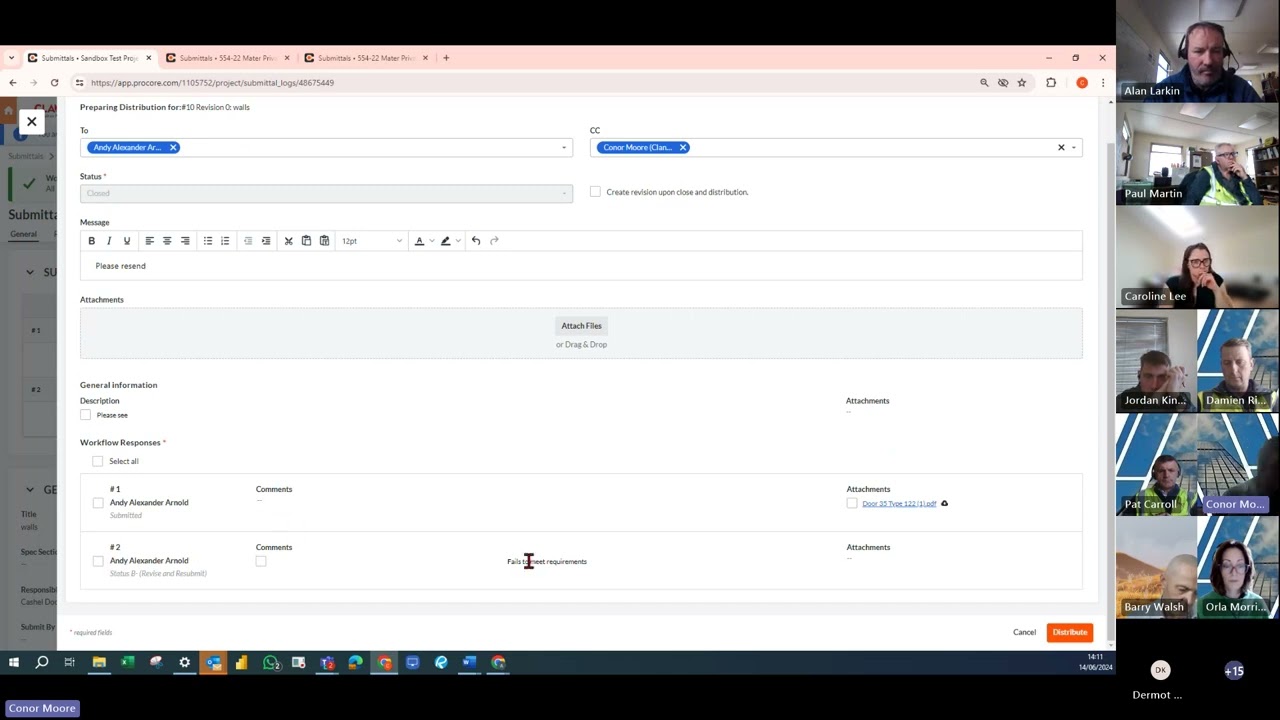Click download icon beside Door 35 attachment

944,504
